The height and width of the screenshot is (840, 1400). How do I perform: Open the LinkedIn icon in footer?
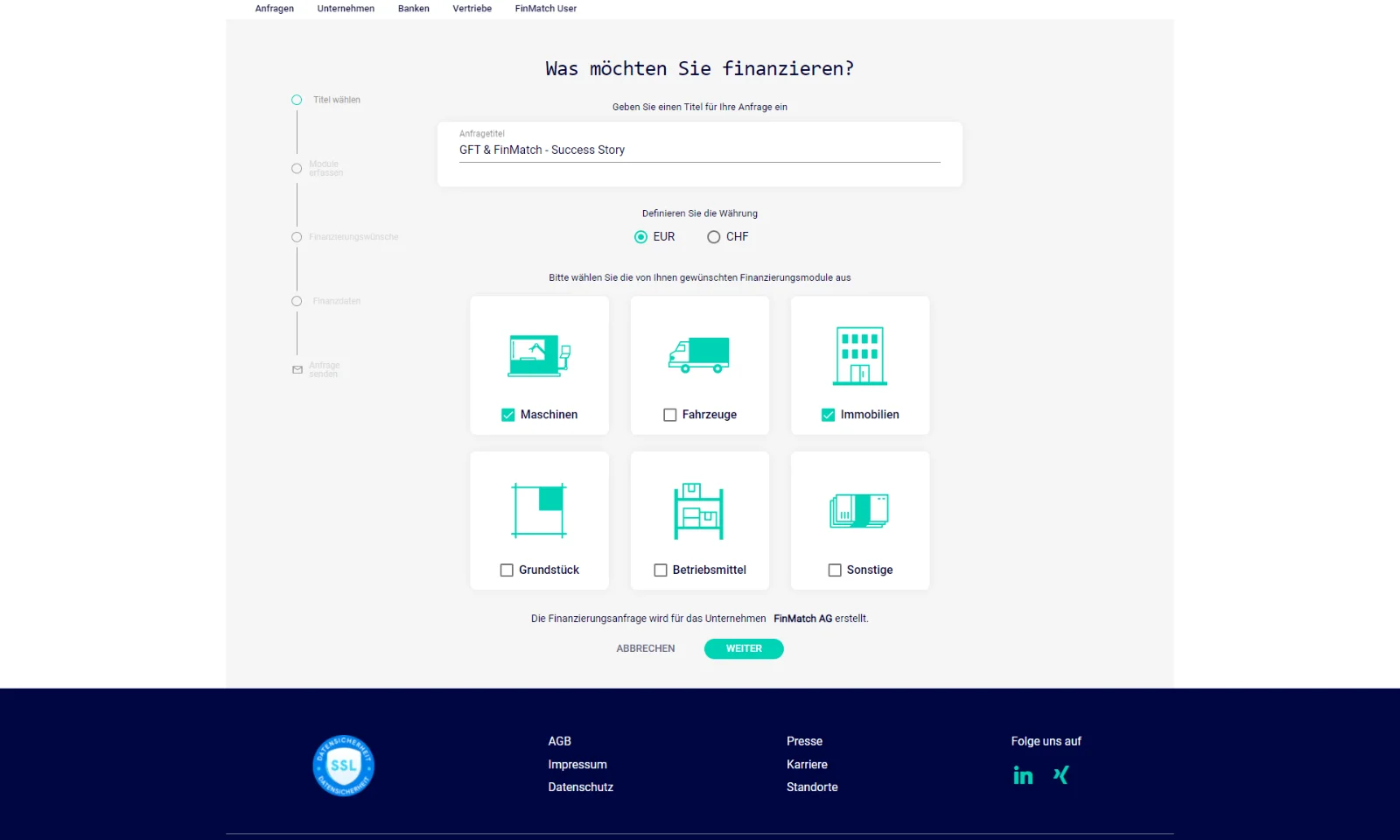(1023, 775)
